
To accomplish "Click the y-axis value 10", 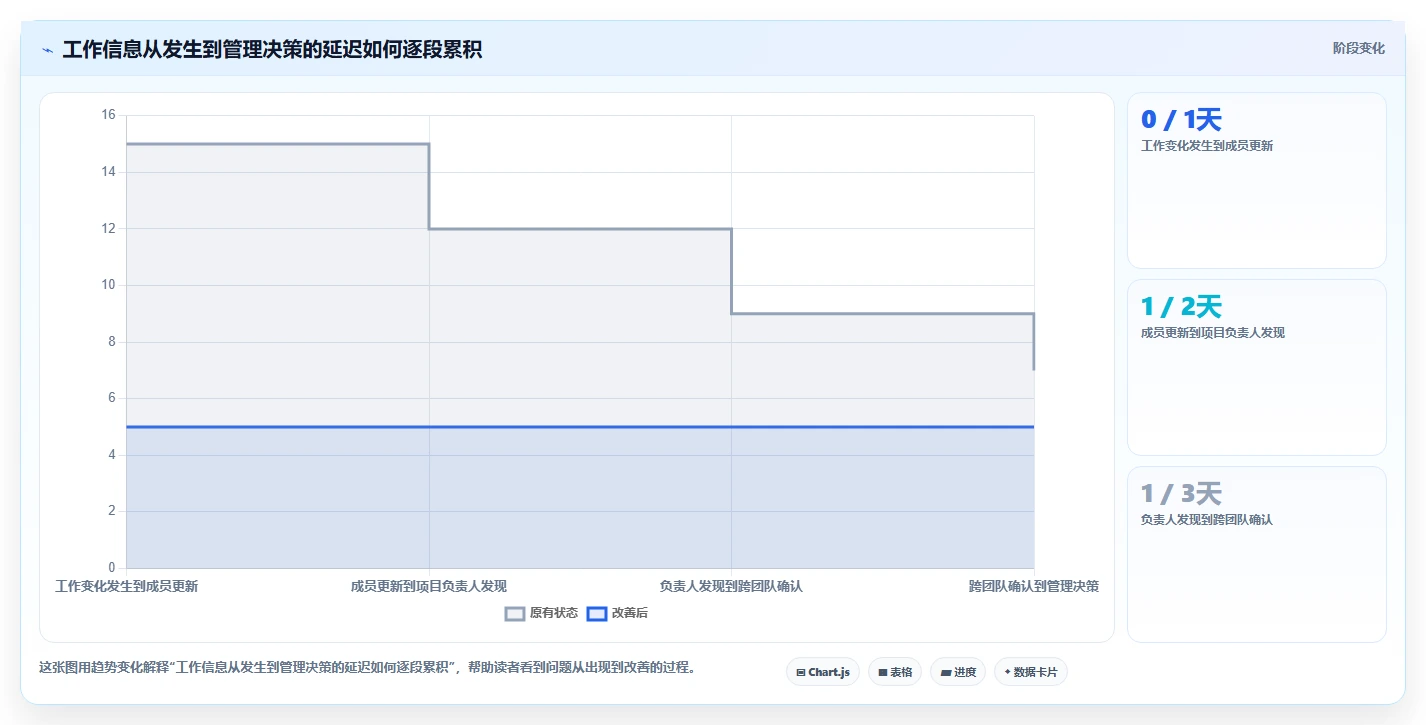I will pyautogui.click(x=109, y=285).
